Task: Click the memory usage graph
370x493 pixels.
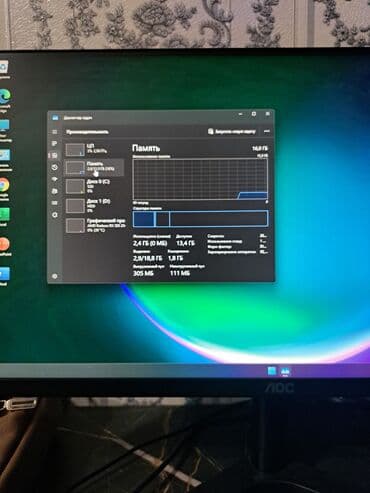Action: [200, 179]
